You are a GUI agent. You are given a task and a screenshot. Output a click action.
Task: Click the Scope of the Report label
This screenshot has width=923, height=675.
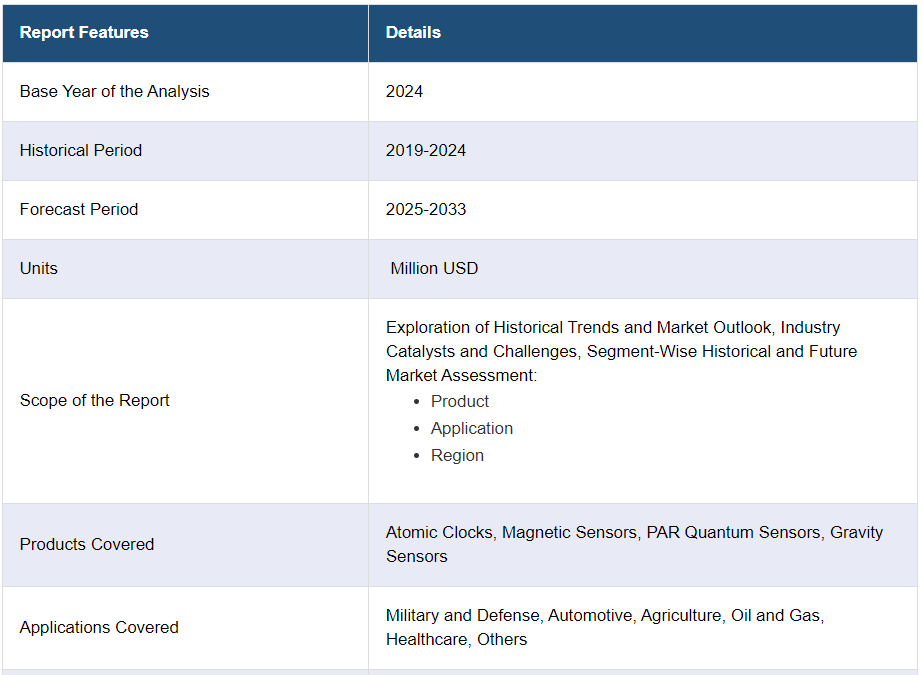[95, 400]
